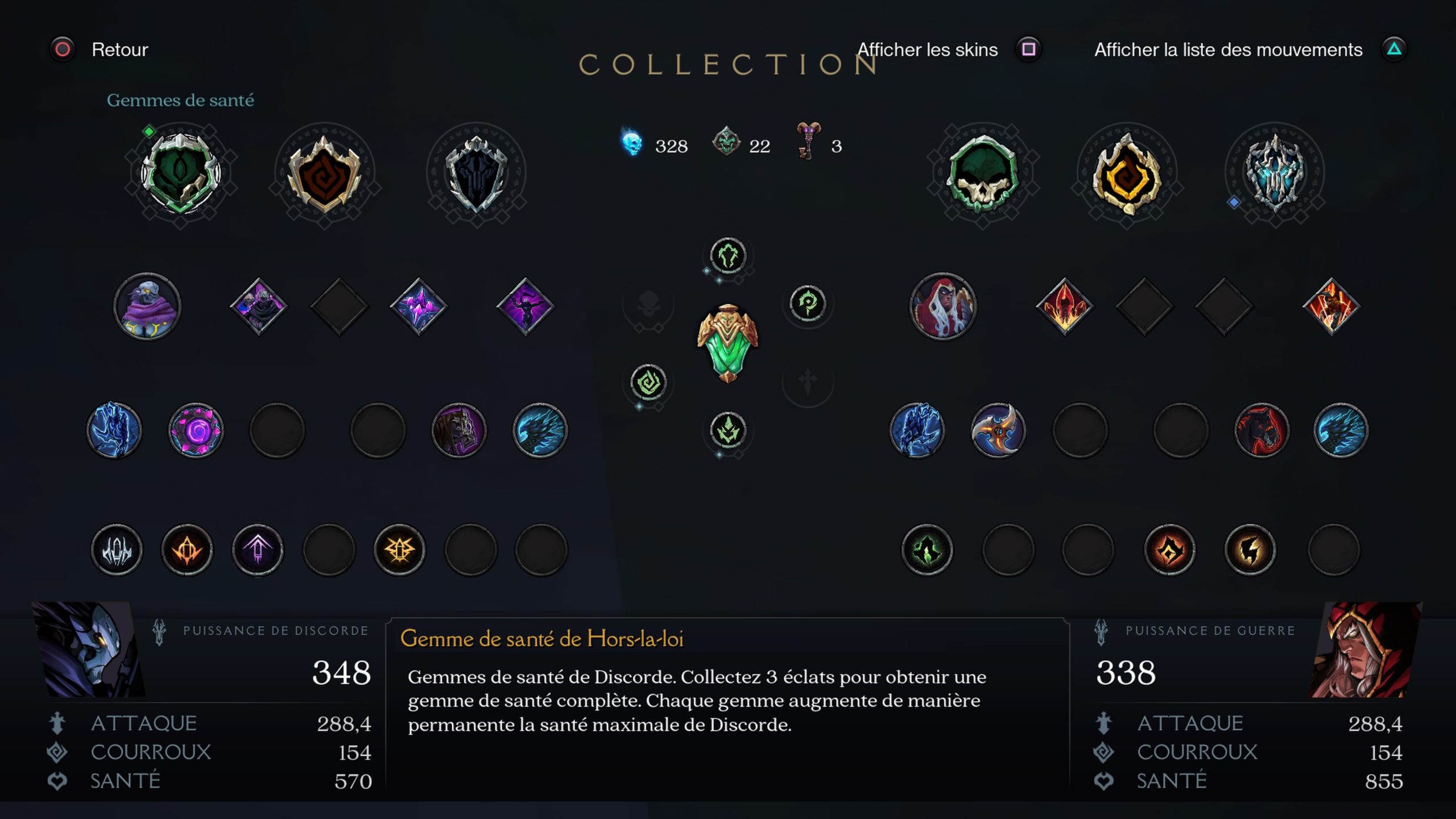The width and height of the screenshot is (1456, 819).
Task: Click the key count icon showing 3
Action: tap(808, 141)
